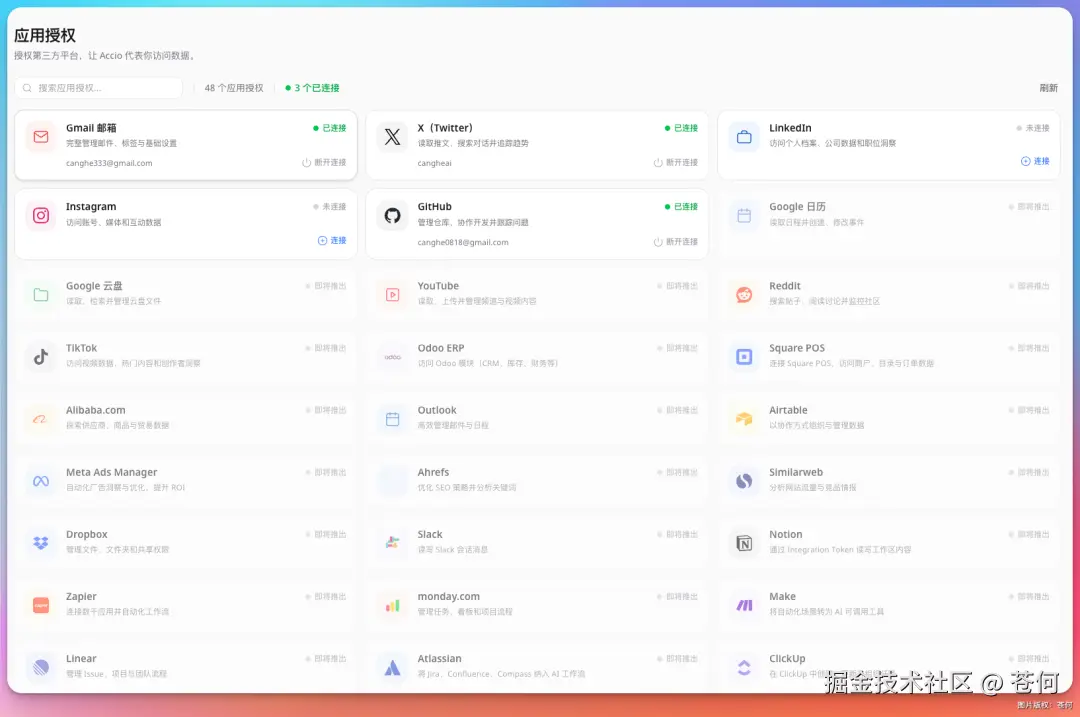Click the Dropbox logo icon
The image size is (1080, 717).
pos(41,543)
